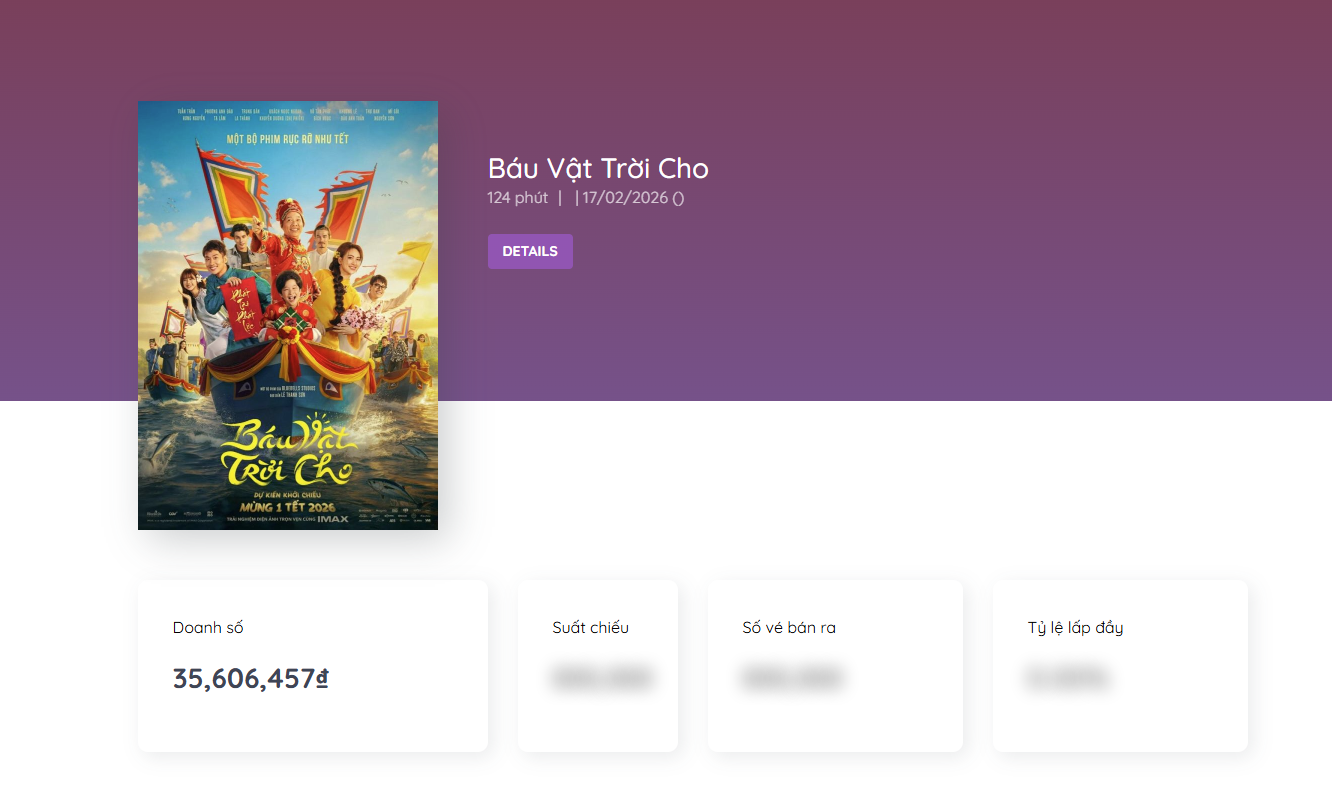Select the 35,606,457 revenue figure

click(244, 679)
